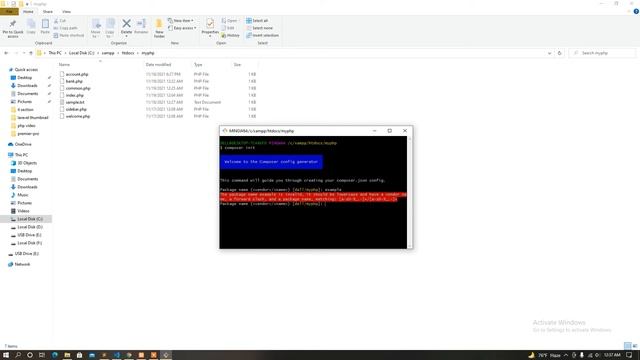Open Microsoft Edge from taskbar

[55, 355]
